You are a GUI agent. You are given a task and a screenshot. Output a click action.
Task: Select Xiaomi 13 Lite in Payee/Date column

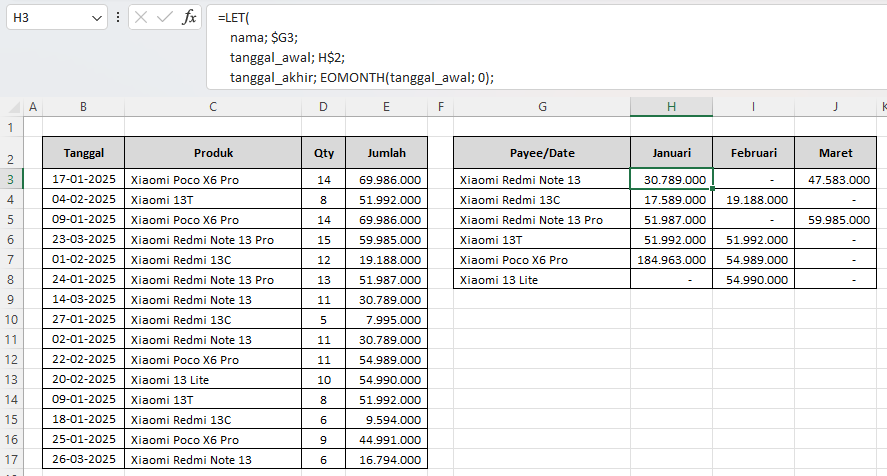[x=542, y=280]
